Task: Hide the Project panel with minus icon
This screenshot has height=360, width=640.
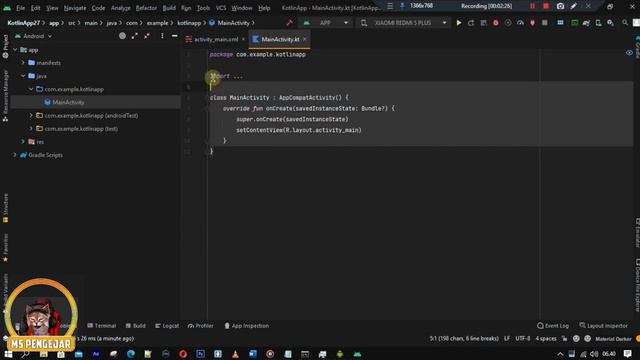Action: [x=174, y=36]
